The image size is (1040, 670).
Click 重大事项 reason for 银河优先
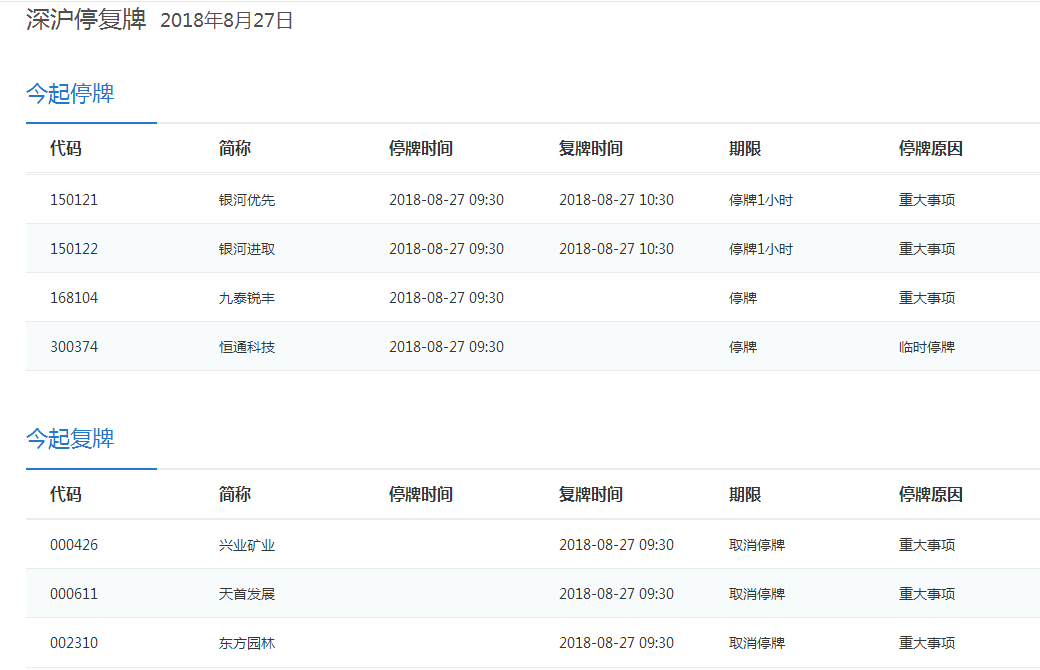pos(927,200)
